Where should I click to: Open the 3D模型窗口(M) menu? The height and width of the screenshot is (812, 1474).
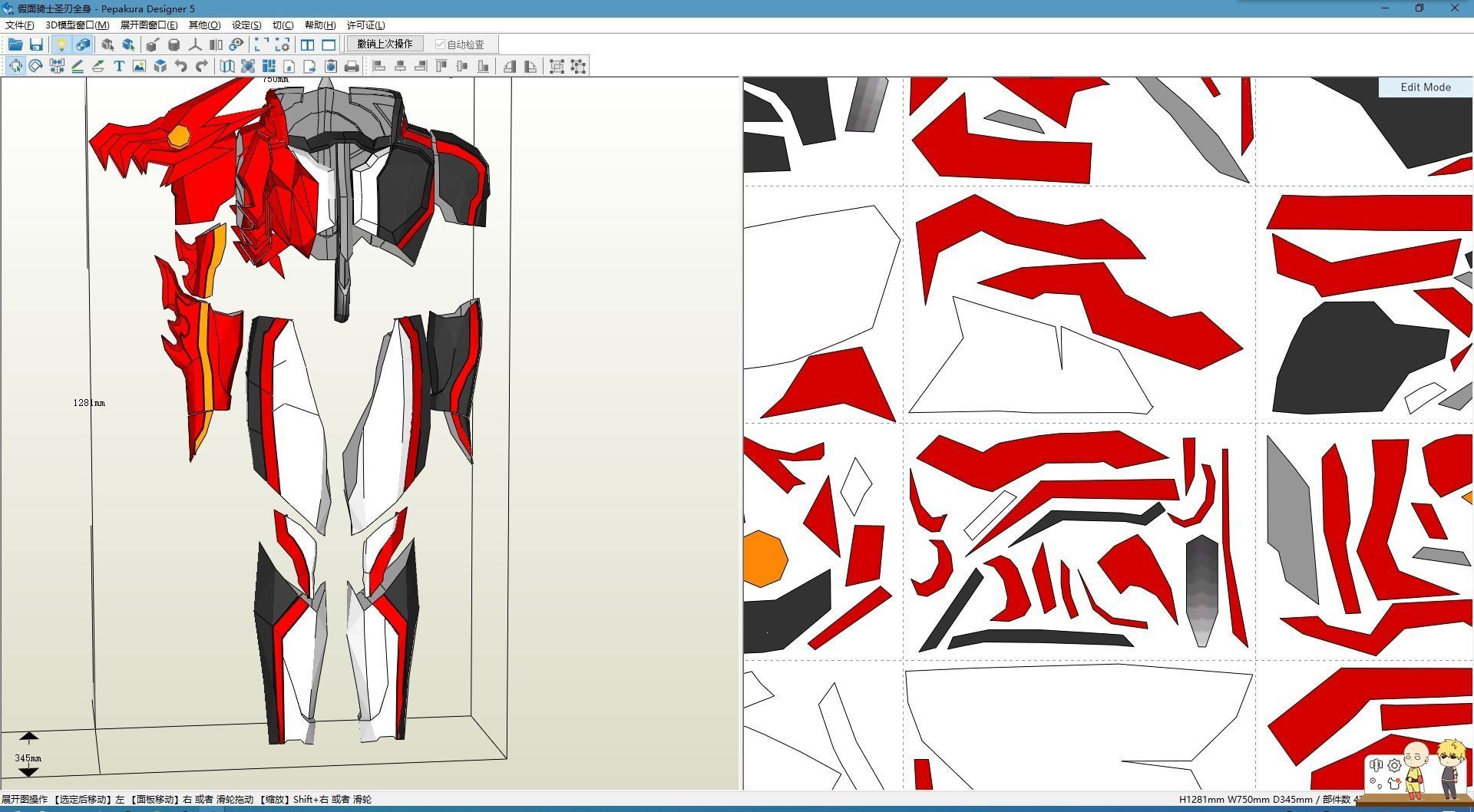pos(78,25)
